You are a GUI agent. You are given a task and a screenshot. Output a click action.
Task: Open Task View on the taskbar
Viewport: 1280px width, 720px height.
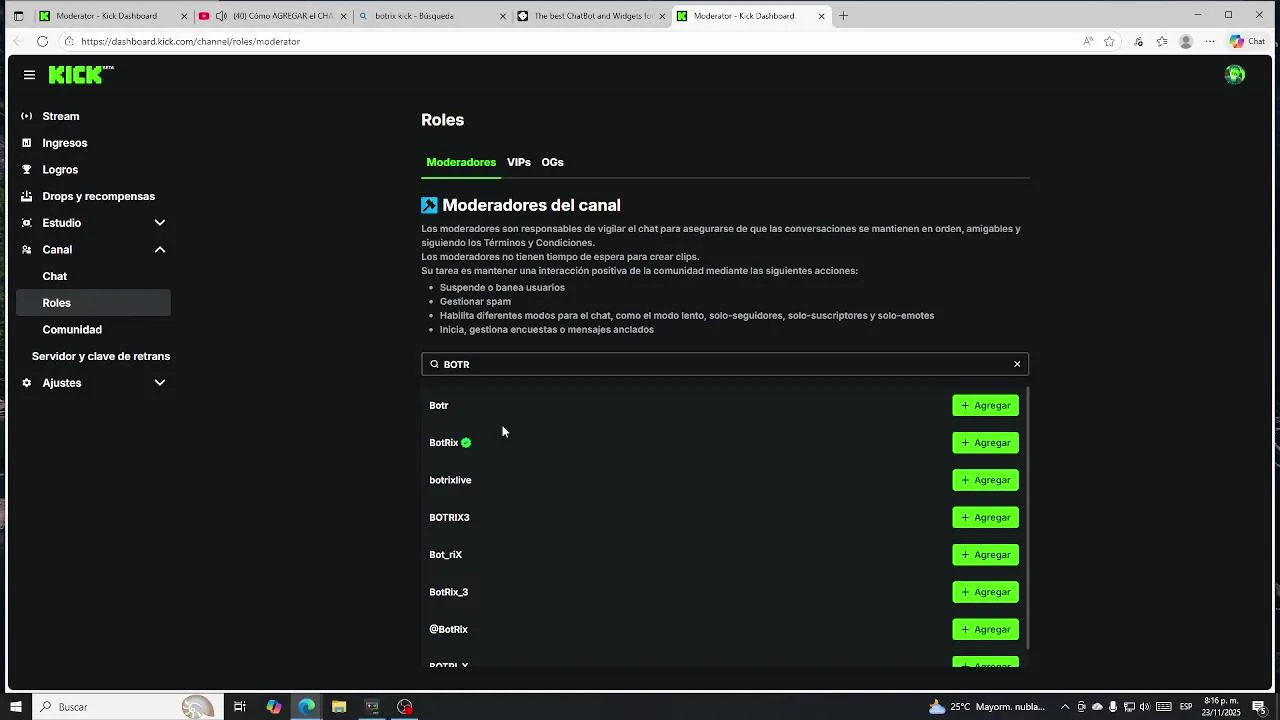click(x=240, y=707)
